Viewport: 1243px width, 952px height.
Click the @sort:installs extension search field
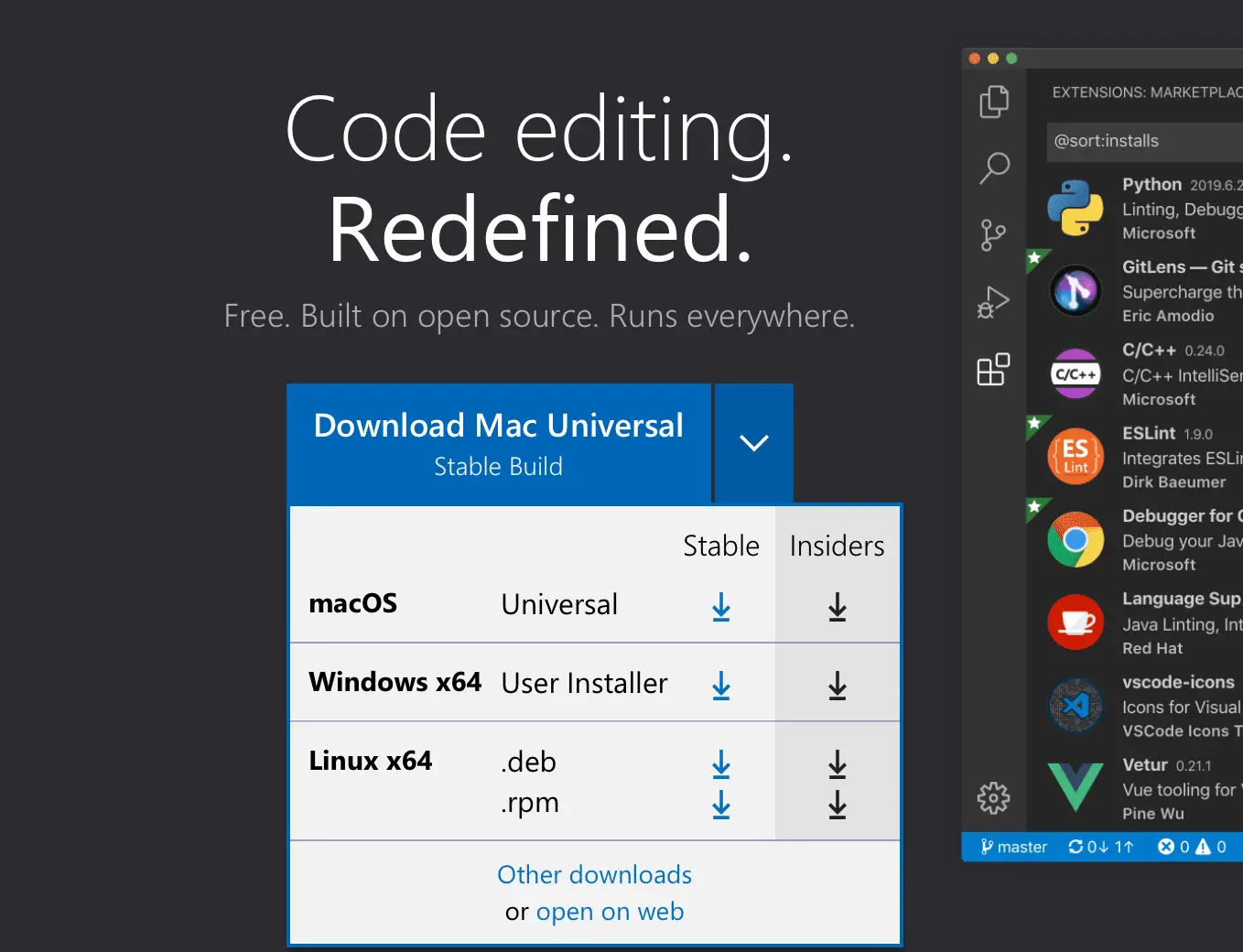click(1144, 141)
